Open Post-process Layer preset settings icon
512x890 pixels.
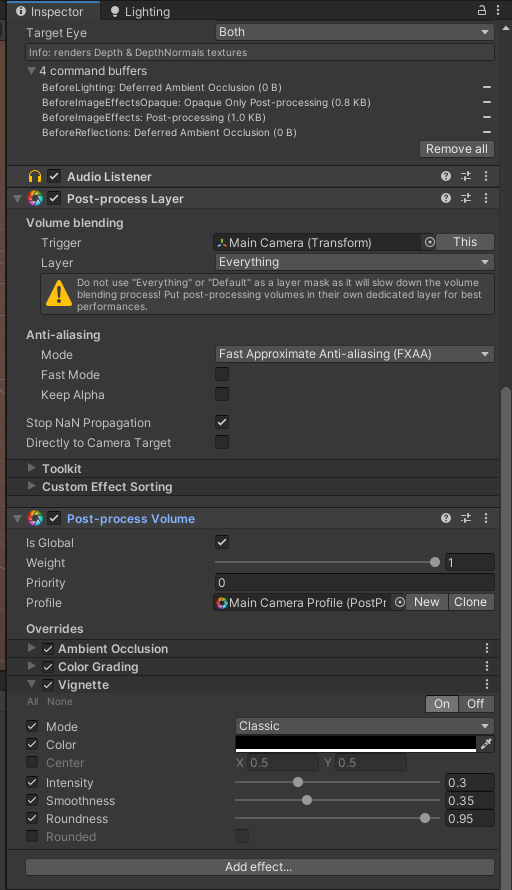[x=466, y=198]
